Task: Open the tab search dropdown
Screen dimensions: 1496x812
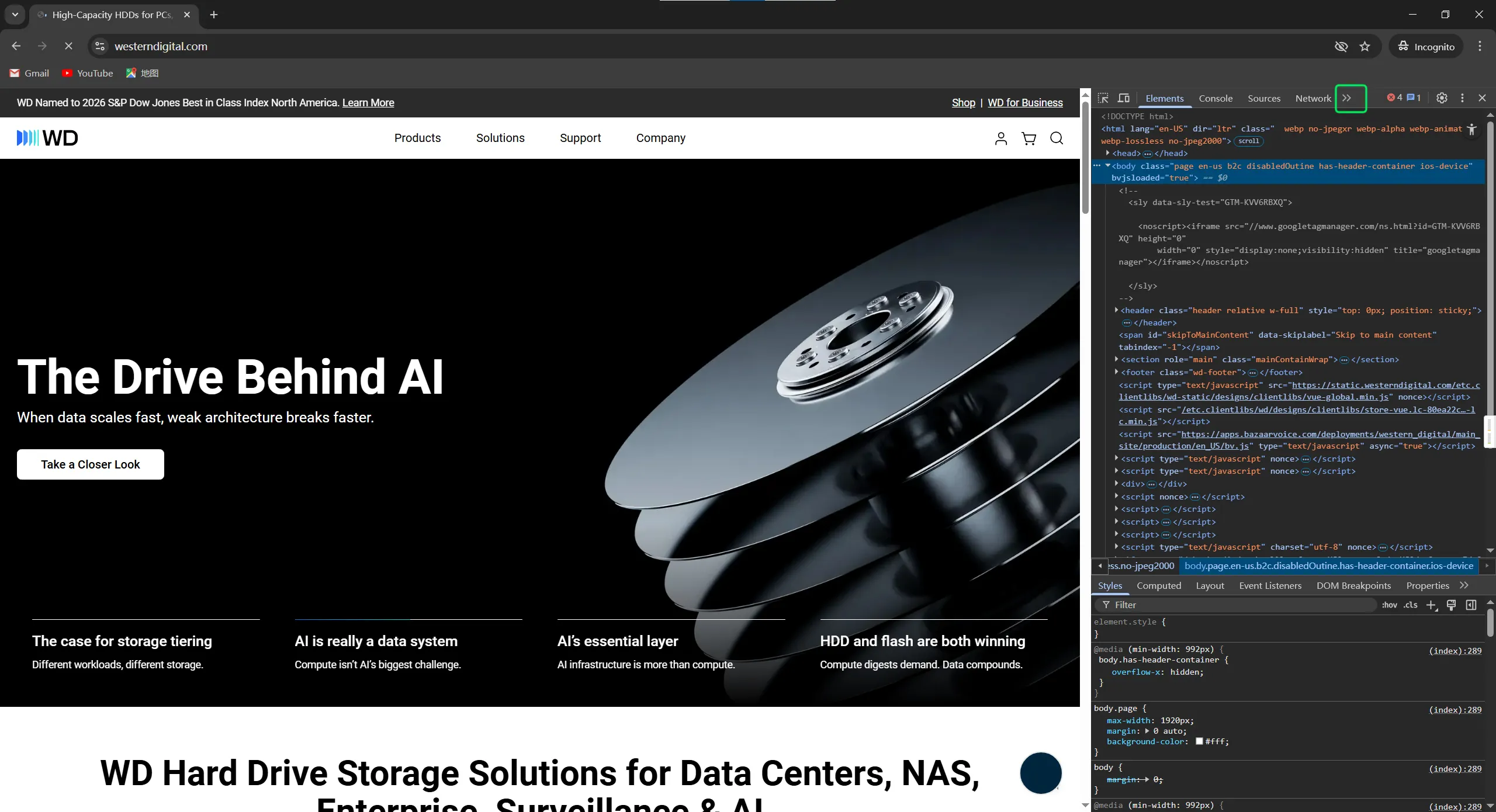Action: point(15,15)
